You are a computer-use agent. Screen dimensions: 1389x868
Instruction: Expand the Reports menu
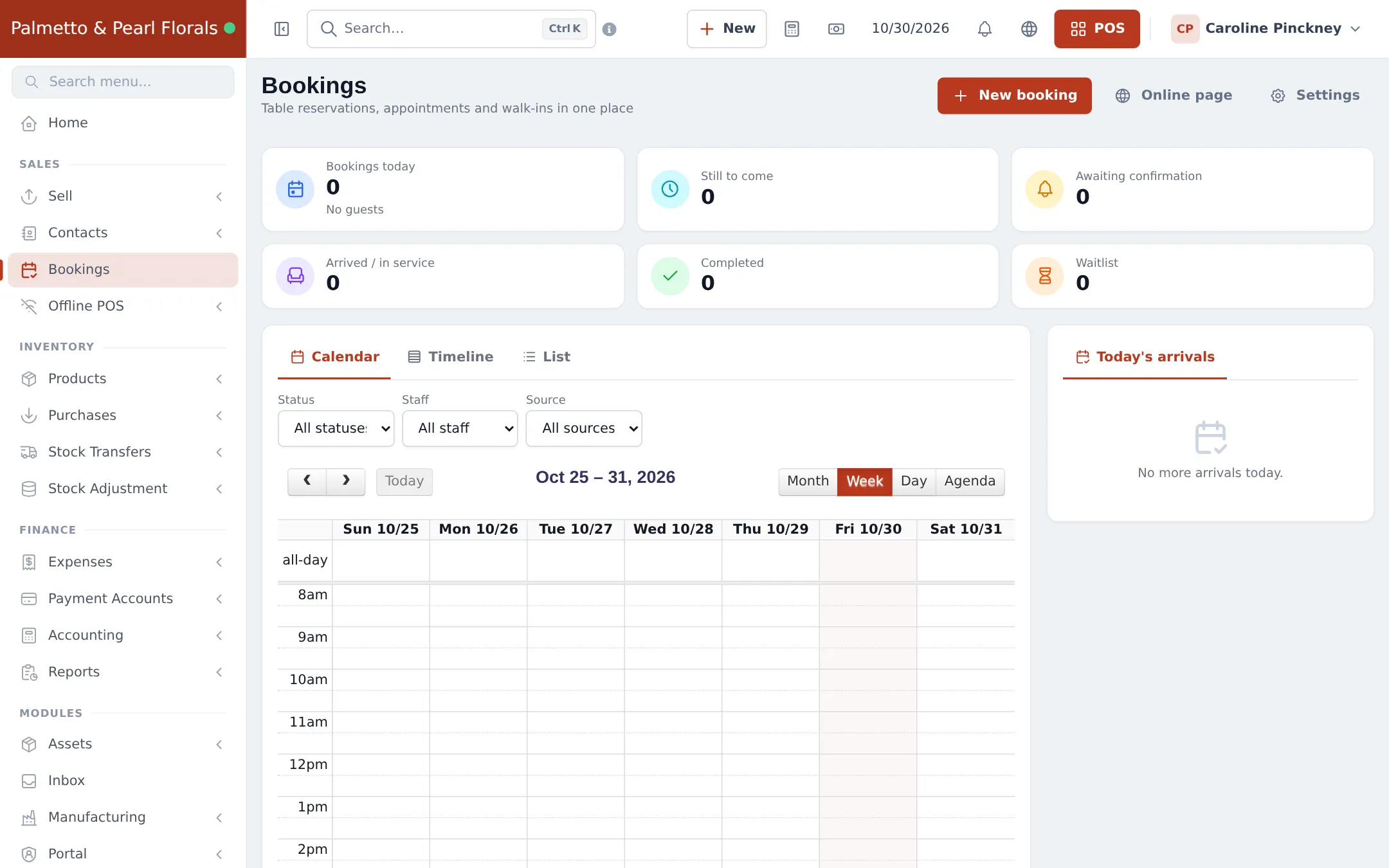click(123, 672)
